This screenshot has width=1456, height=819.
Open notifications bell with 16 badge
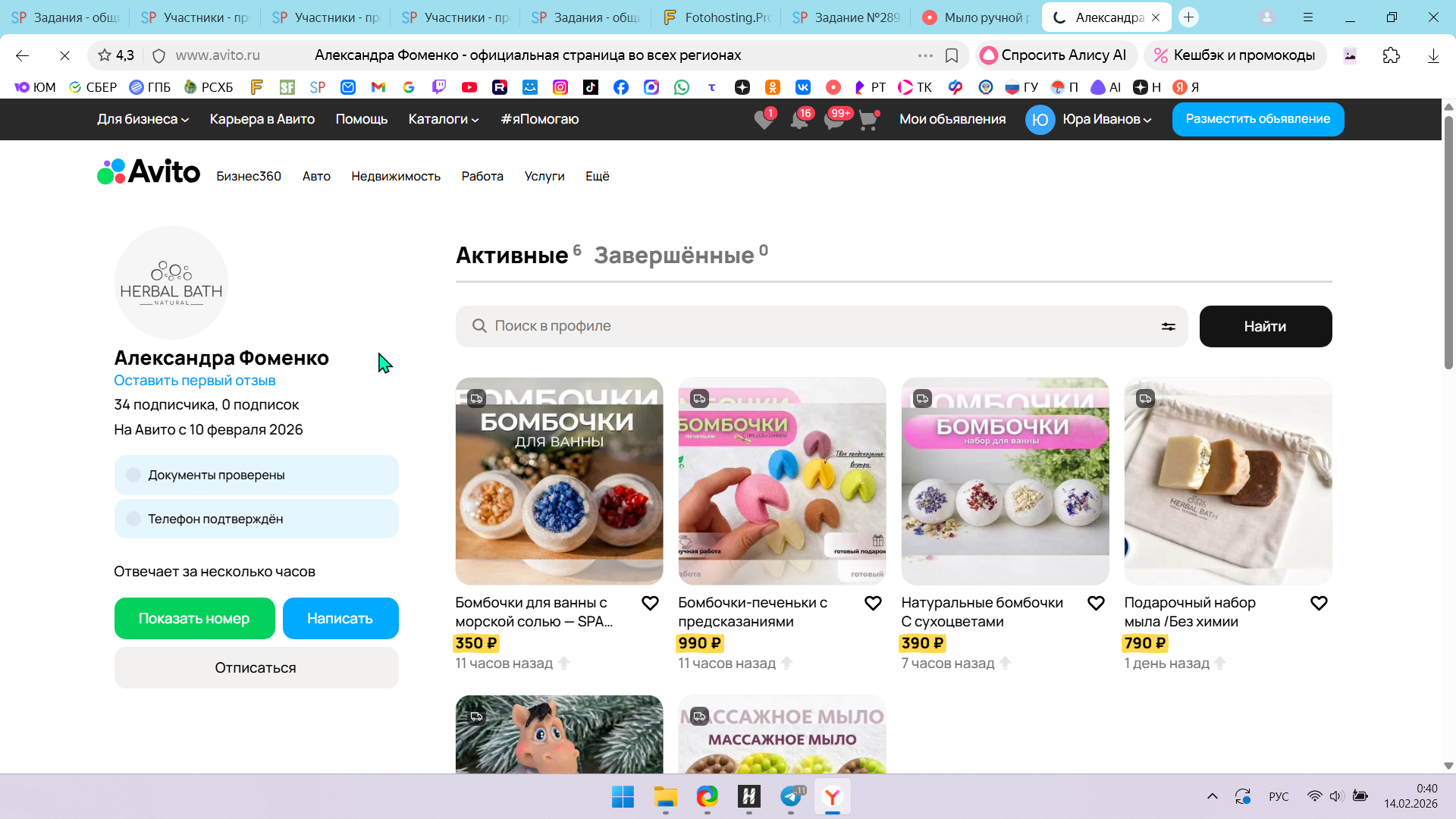(x=799, y=120)
